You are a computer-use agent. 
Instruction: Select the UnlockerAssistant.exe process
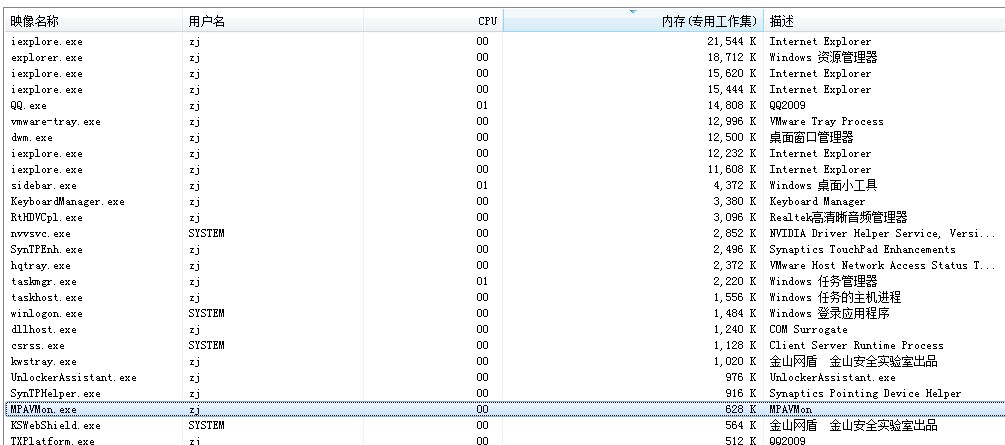73,377
